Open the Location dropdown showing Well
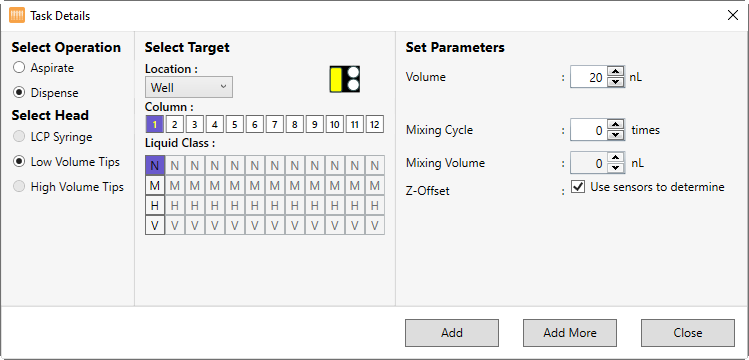The image size is (749, 360). pos(189,87)
